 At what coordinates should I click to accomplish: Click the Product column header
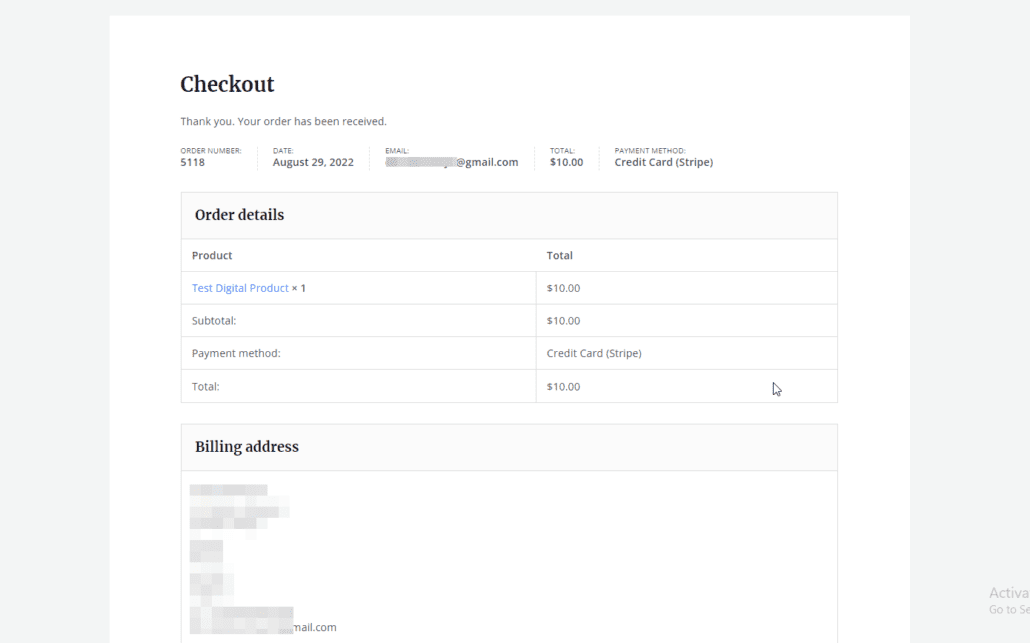click(x=212, y=255)
